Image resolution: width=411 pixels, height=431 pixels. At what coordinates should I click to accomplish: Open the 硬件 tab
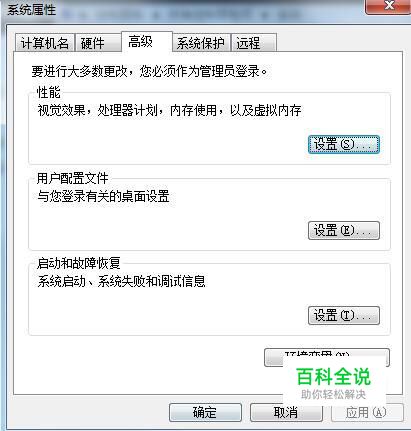coord(98,43)
